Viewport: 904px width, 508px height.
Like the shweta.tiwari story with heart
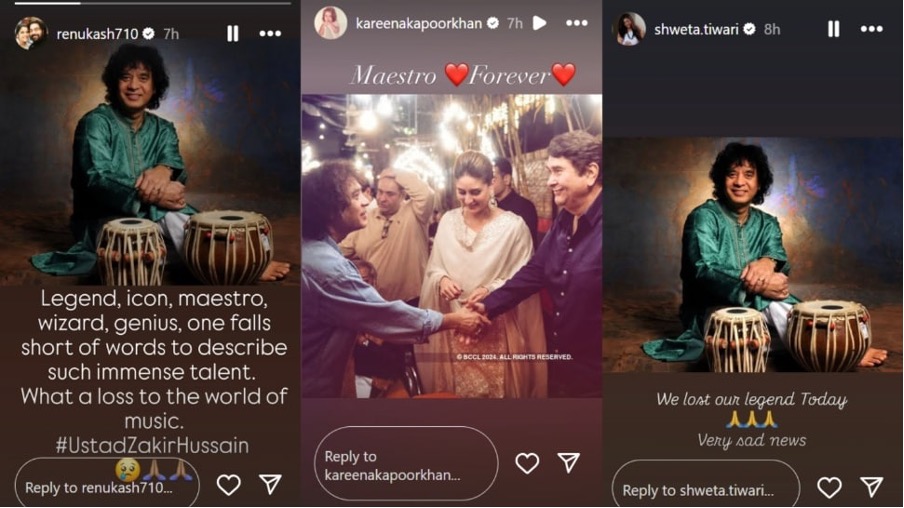[829, 488]
